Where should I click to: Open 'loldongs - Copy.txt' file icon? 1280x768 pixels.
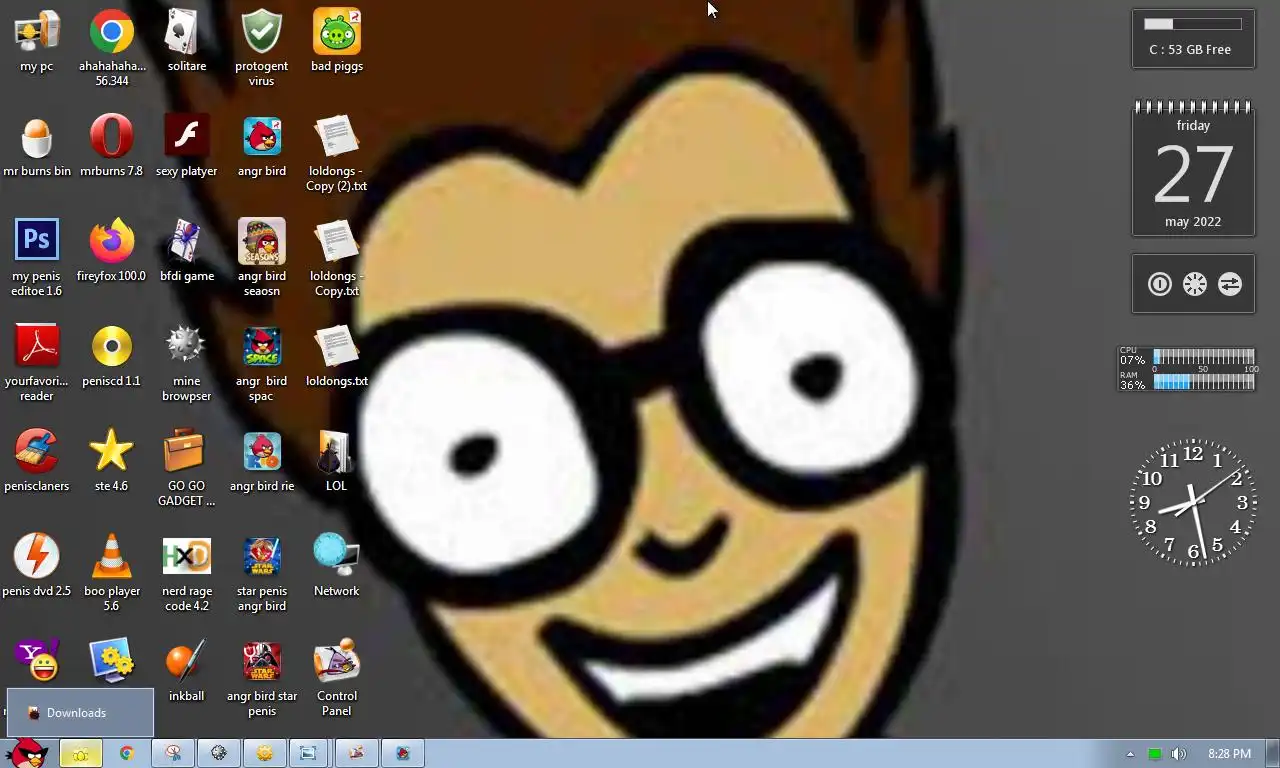(x=337, y=258)
